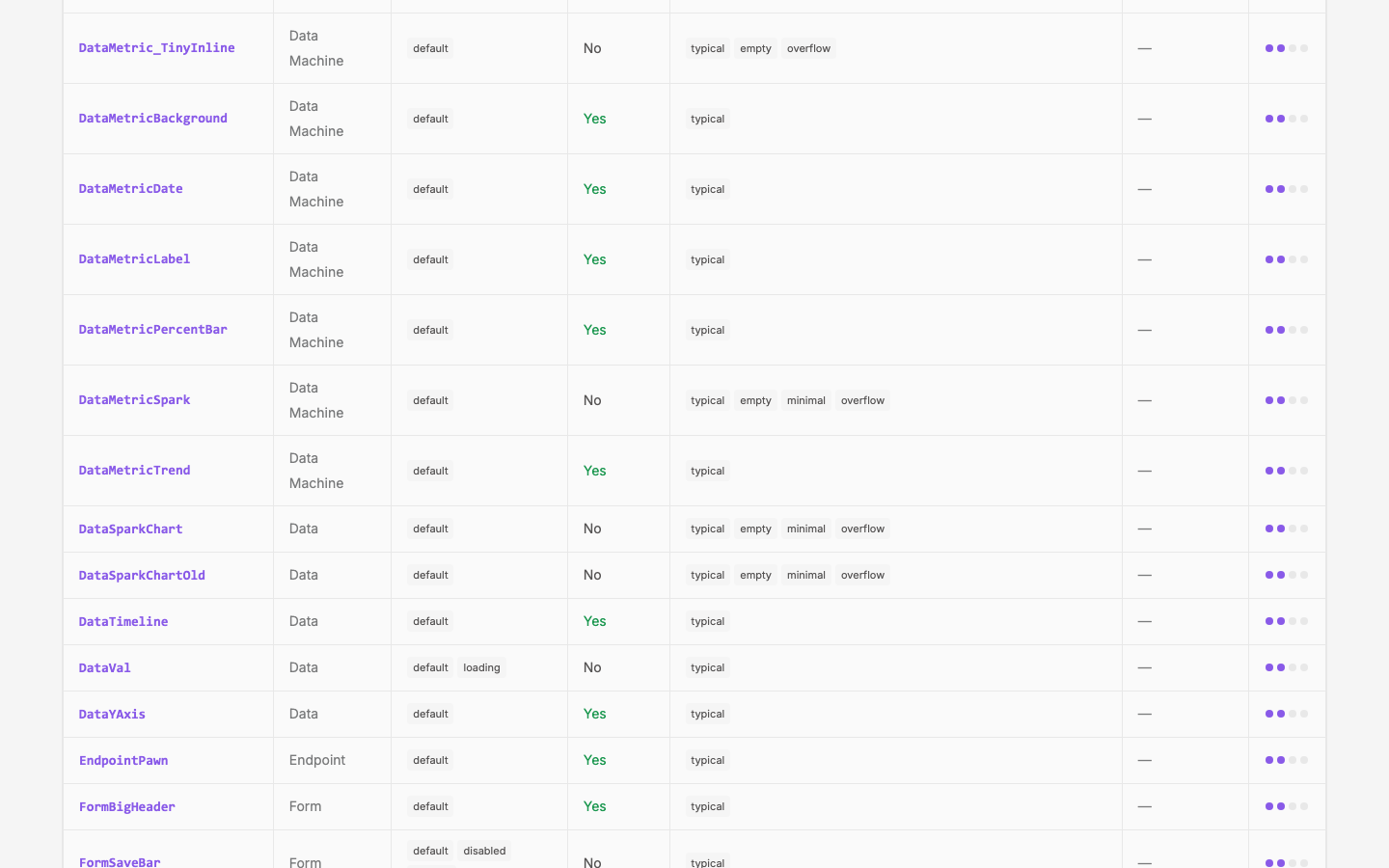Image resolution: width=1389 pixels, height=868 pixels.
Task: Open the DataMetricBackground component link
Action: (x=153, y=119)
